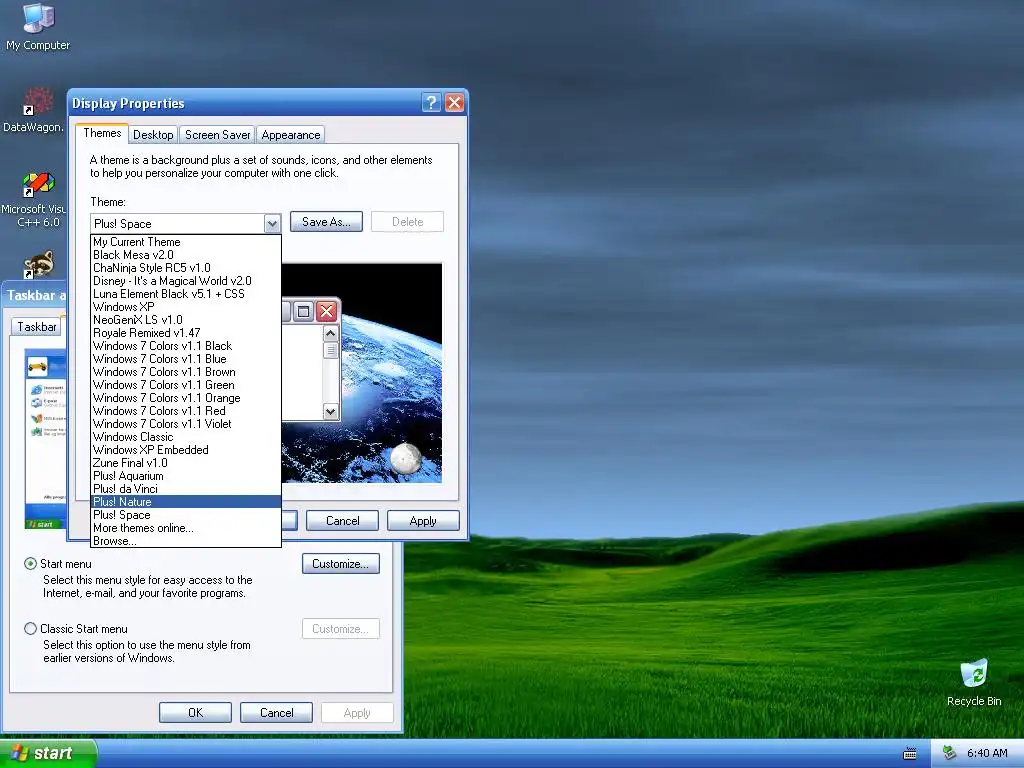Screen dimensions: 1024x768
Task: Select the DataWagon desktop shortcut icon
Action: click(x=38, y=101)
